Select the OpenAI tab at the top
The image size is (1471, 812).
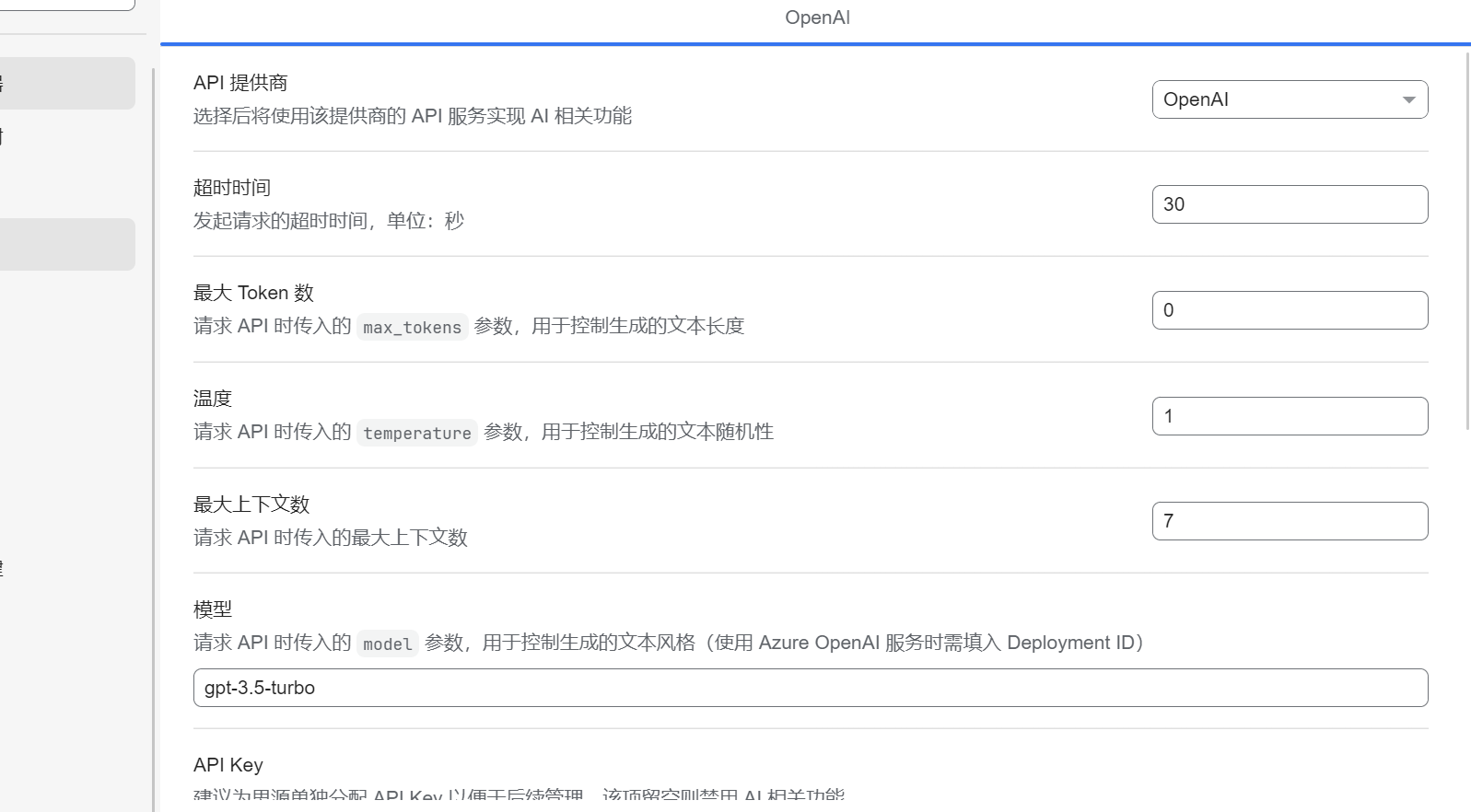(x=816, y=18)
